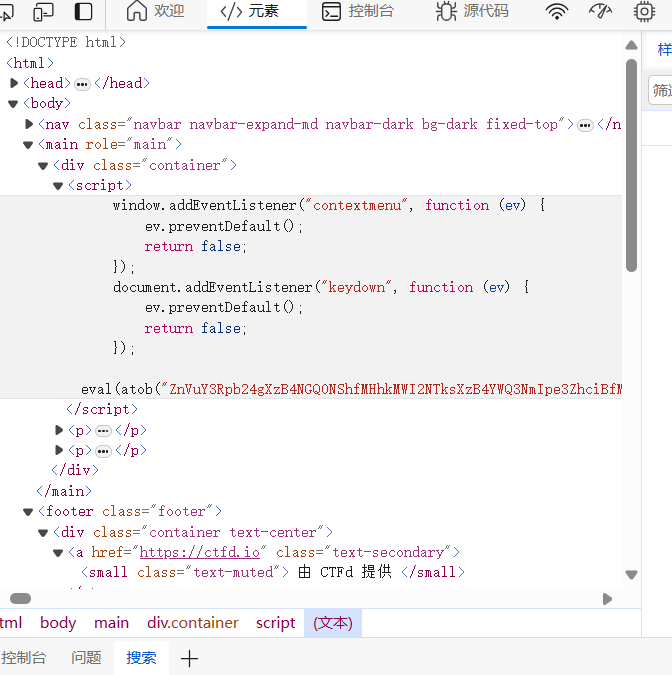Expand the second p element node
The width and height of the screenshot is (672, 675).
tap(59, 450)
